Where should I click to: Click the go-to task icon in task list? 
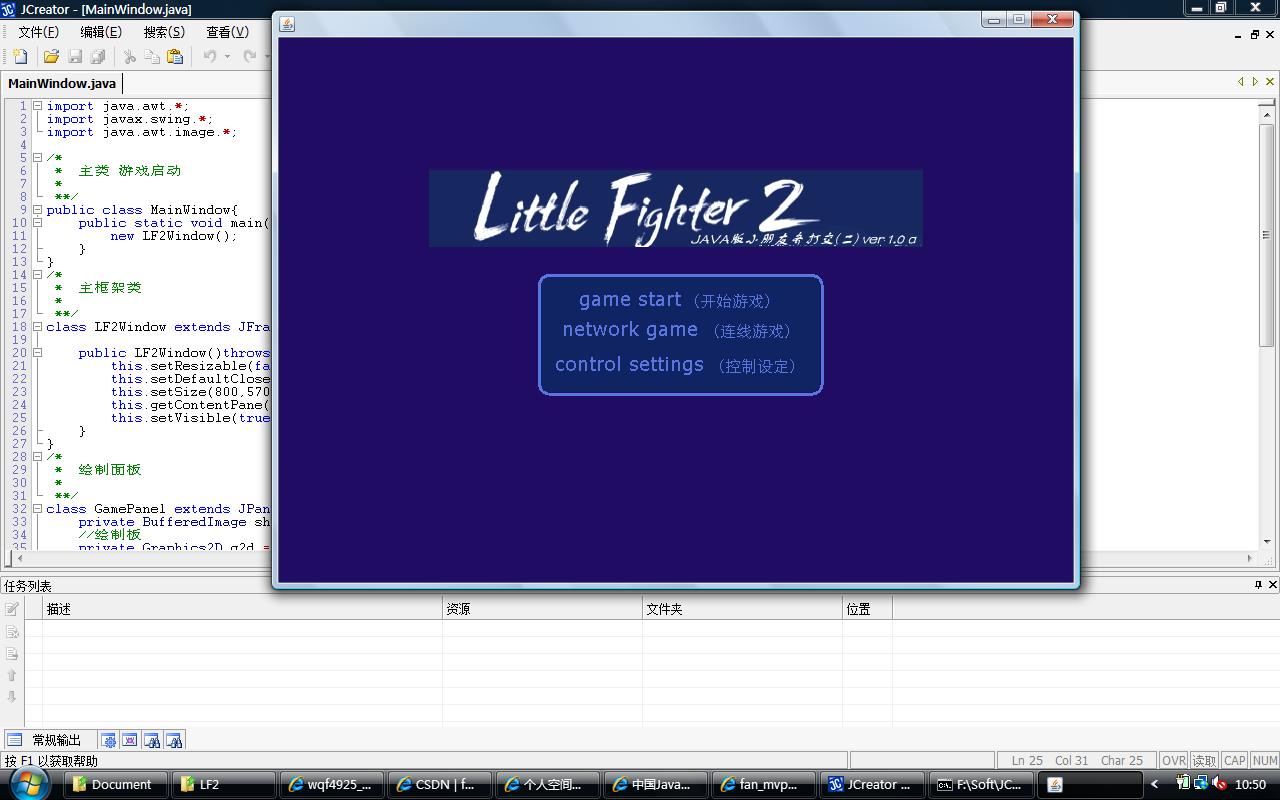(x=12, y=654)
